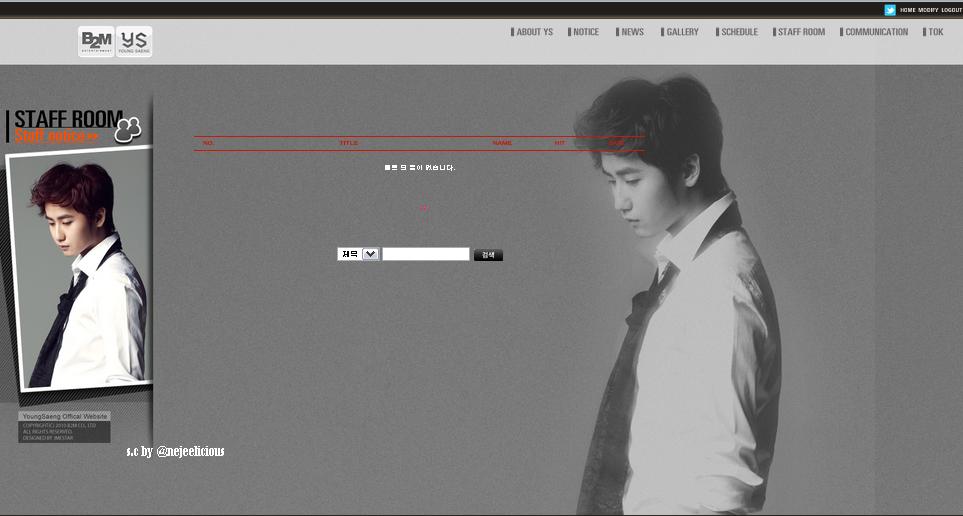The image size is (963, 516).
Task: Open the GALLERY menu item
Action: coord(680,32)
